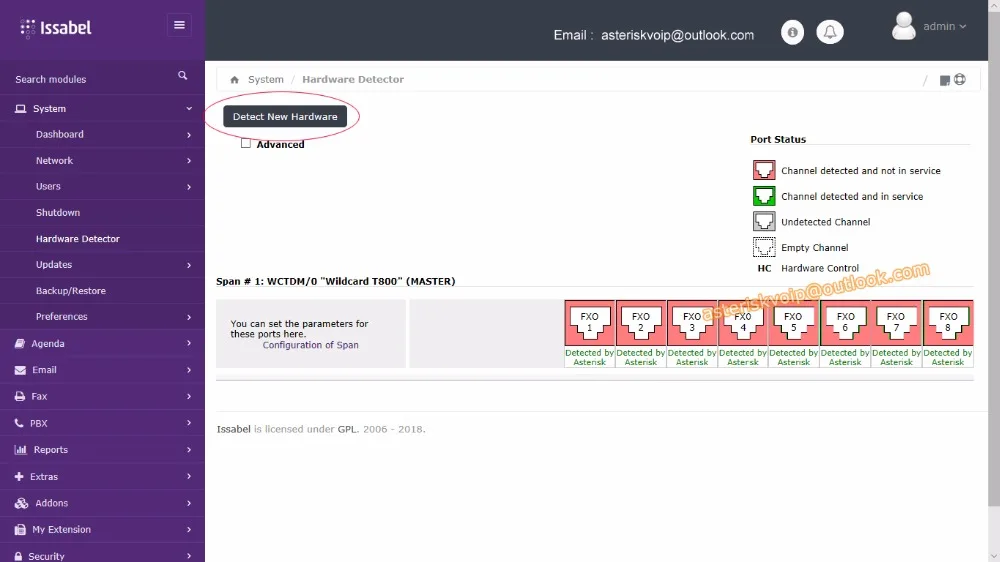Click the Addons cubes sidebar icon
The height and width of the screenshot is (562, 1000).
[21, 503]
